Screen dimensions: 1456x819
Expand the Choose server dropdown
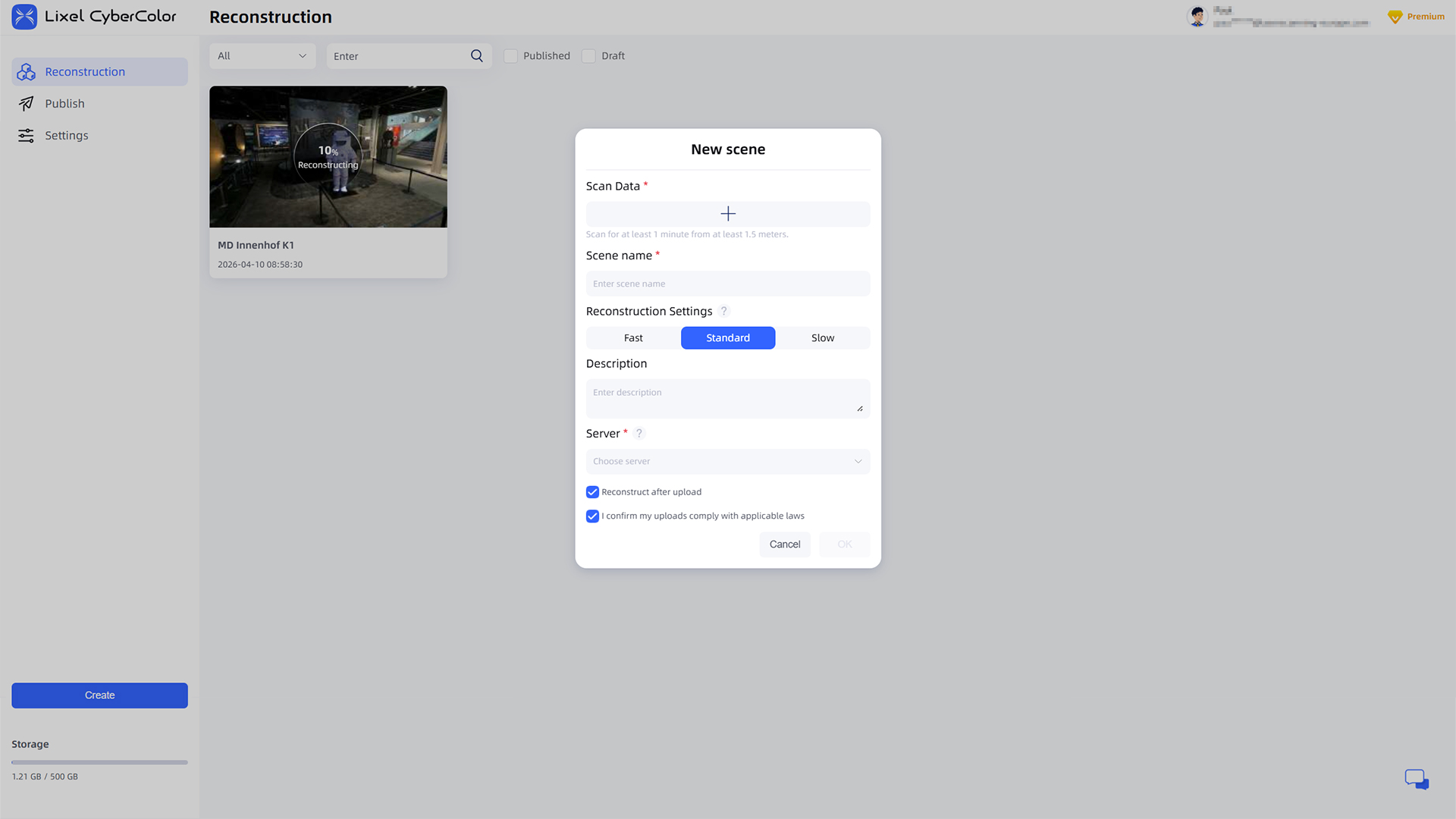(x=727, y=462)
